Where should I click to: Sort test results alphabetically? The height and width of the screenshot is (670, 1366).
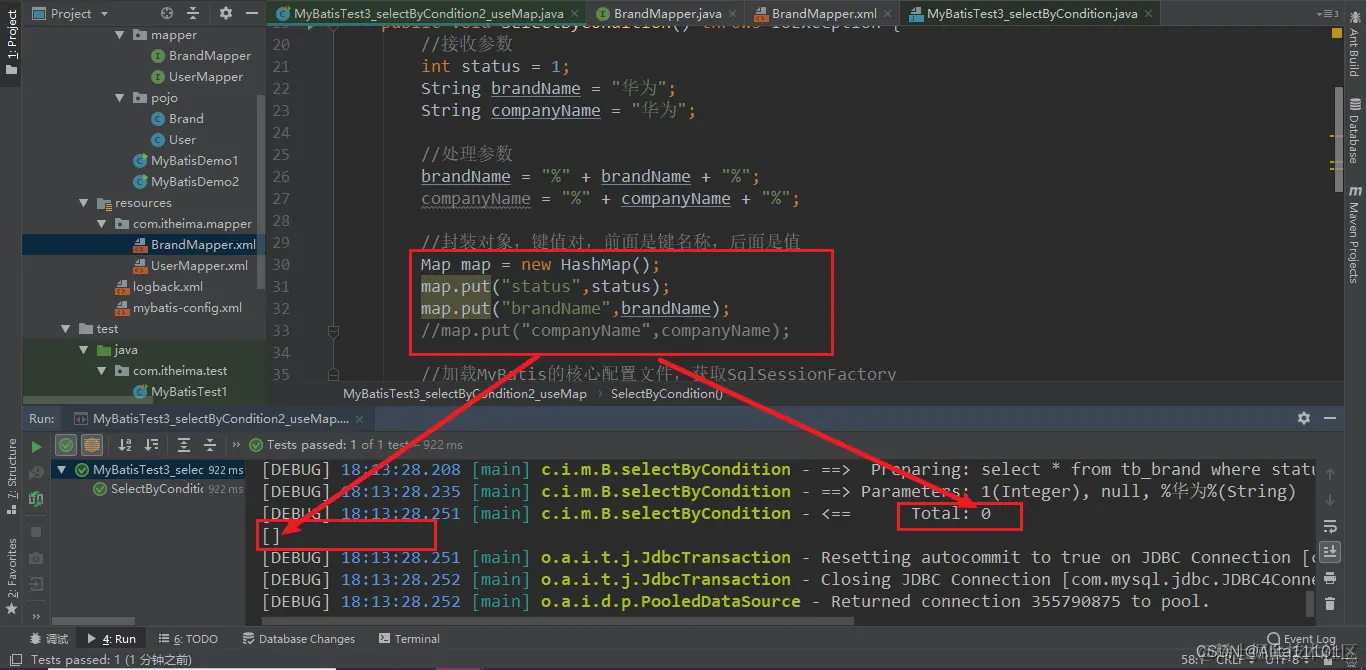[x=126, y=445]
